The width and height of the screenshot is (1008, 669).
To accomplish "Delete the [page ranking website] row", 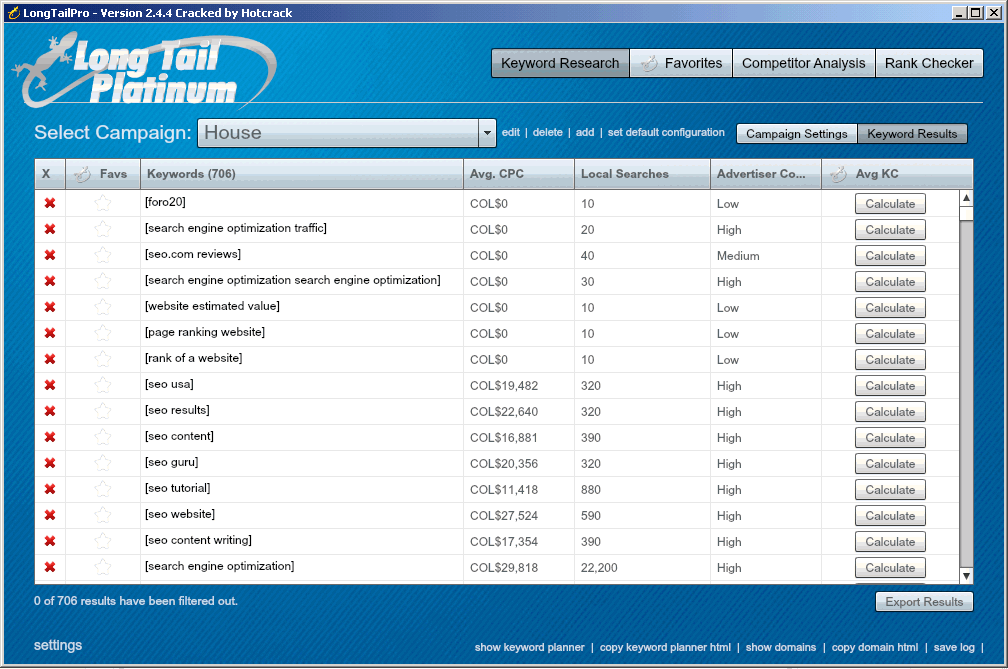I will click(50, 333).
